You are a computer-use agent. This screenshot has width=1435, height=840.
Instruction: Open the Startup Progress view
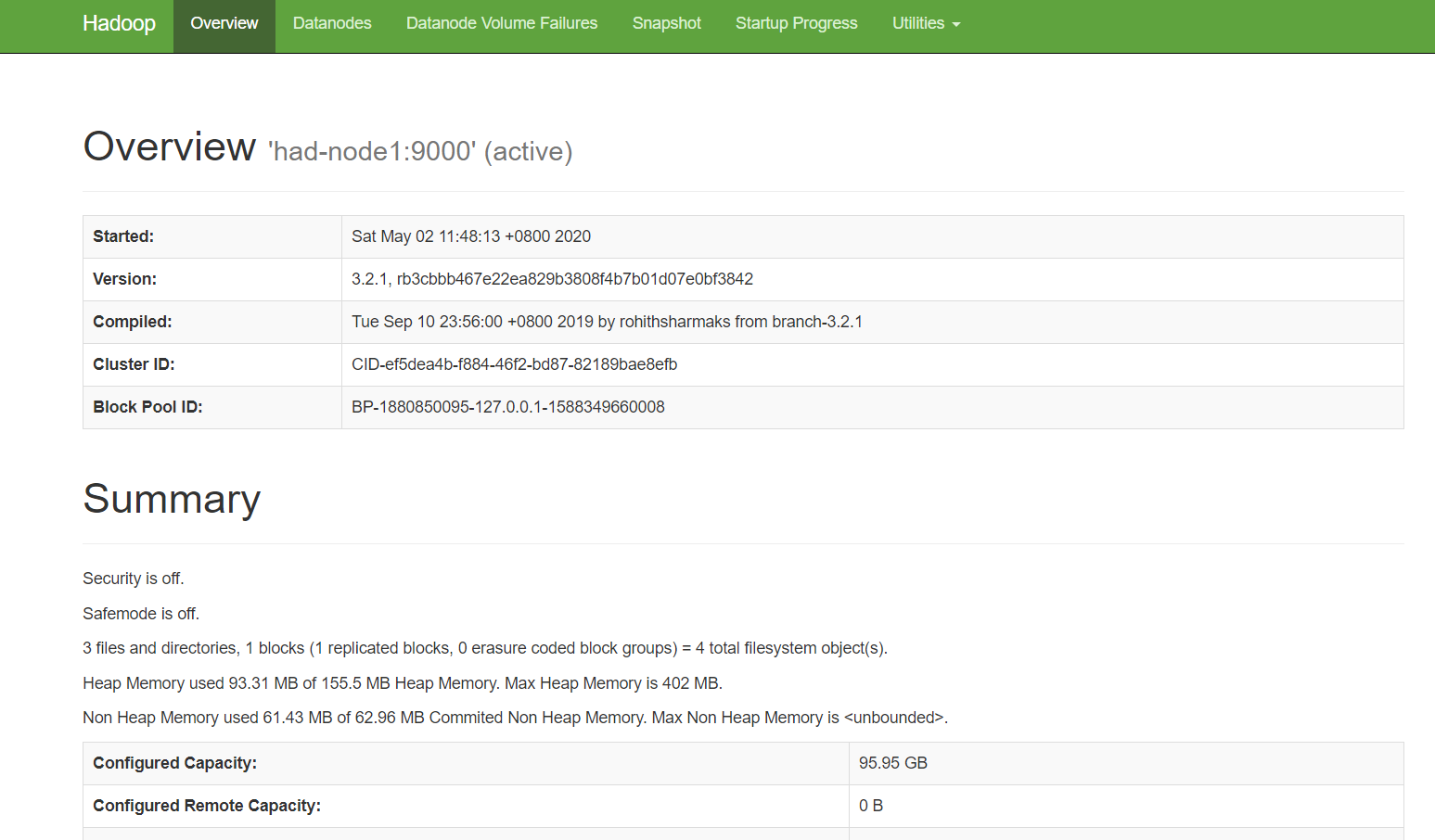click(x=796, y=23)
